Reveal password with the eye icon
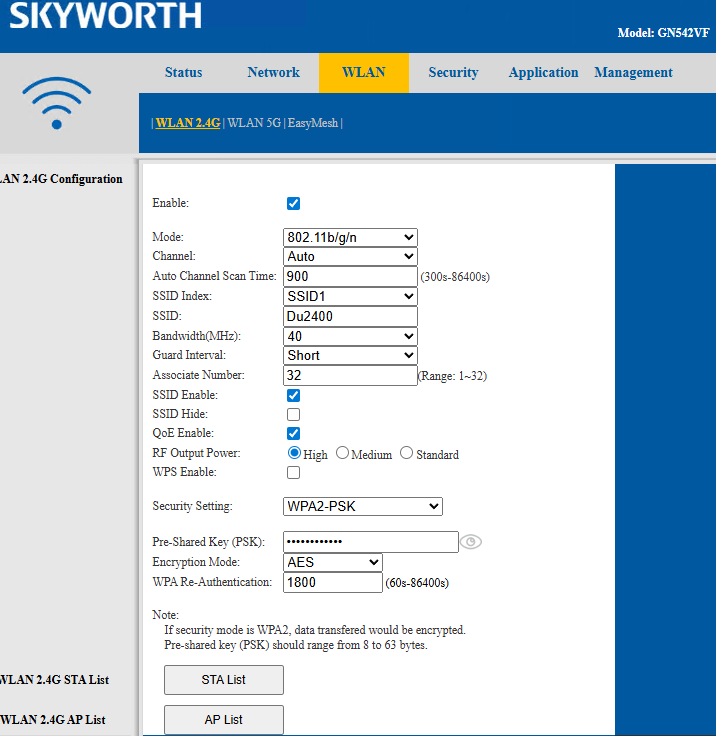This screenshot has height=736, width=716. pos(470,542)
